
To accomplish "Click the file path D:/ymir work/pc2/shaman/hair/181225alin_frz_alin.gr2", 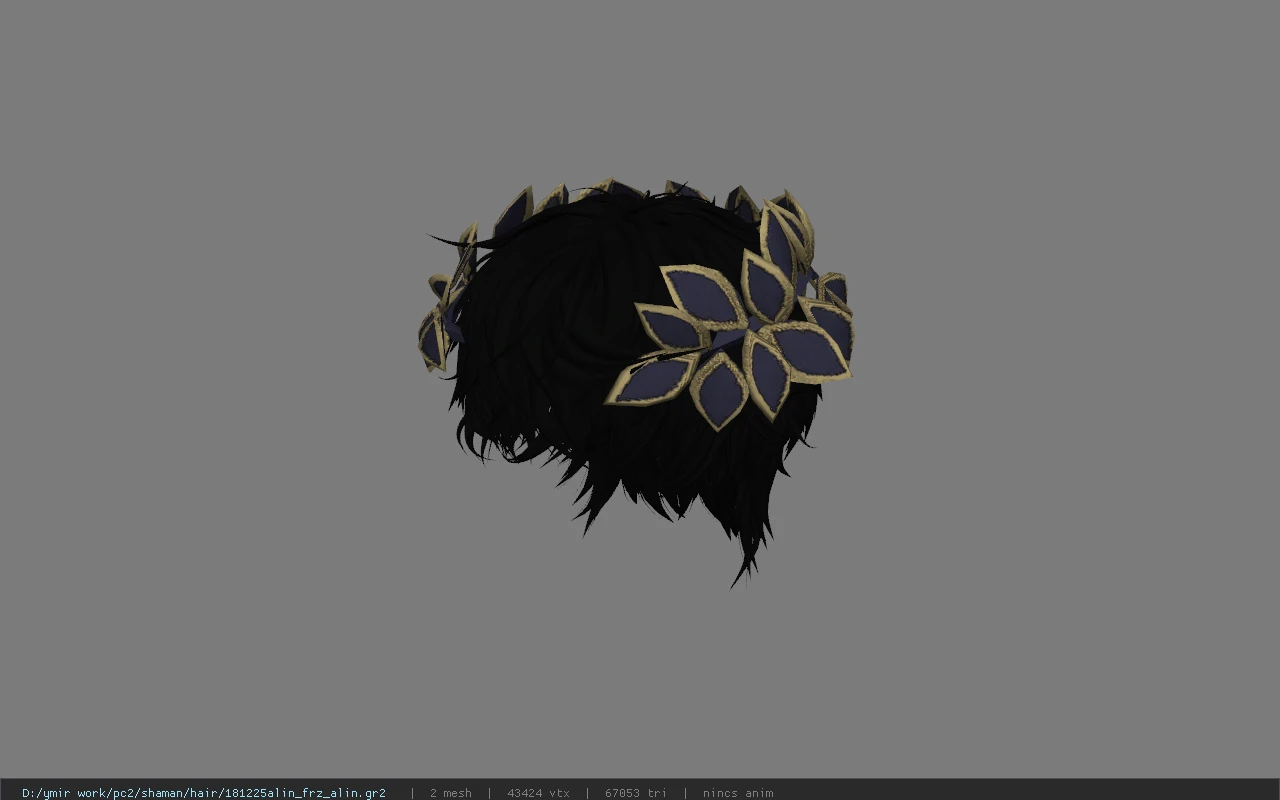I will click(204, 793).
